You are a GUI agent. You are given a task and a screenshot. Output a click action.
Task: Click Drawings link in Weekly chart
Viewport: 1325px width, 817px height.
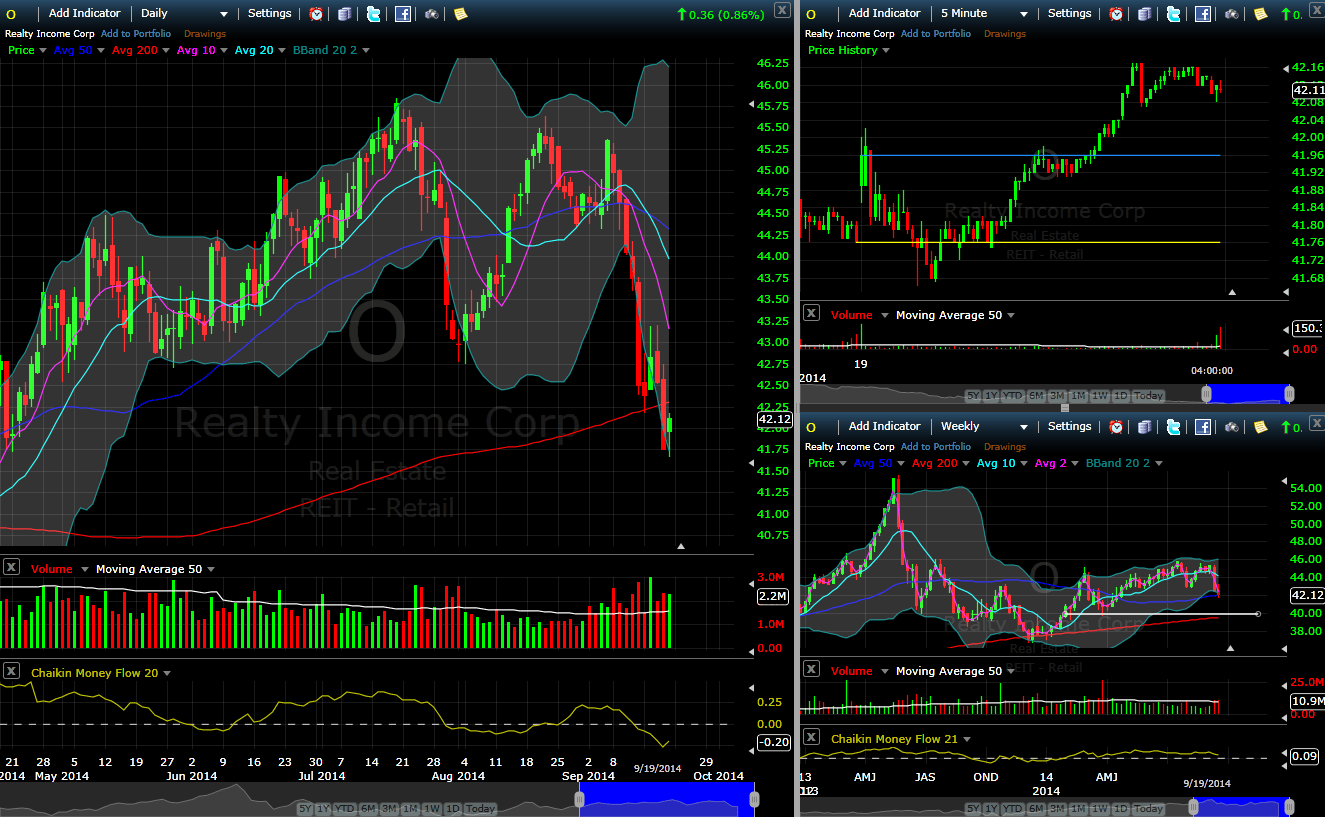(1005, 447)
